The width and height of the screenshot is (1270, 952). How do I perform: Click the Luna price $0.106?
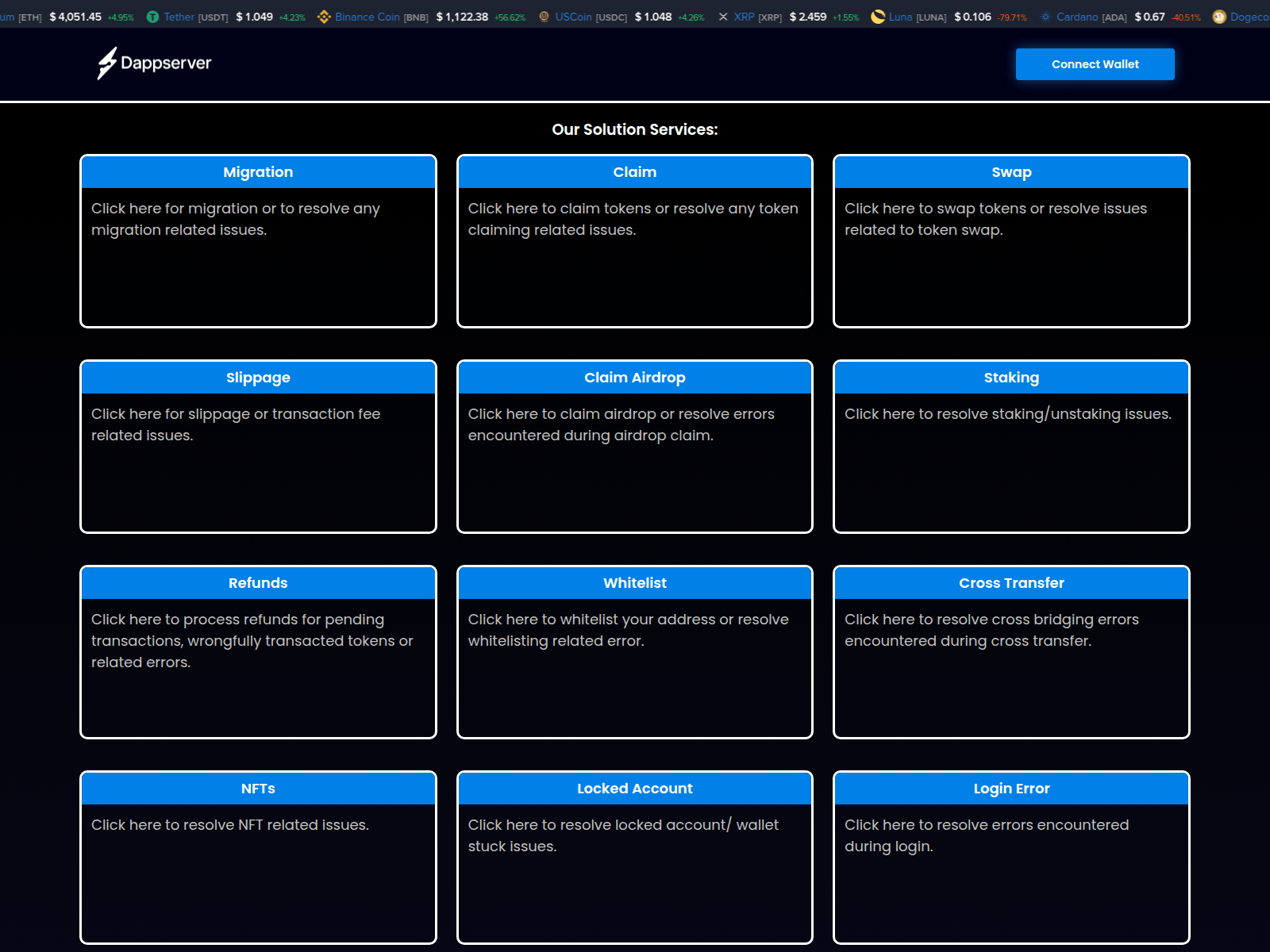972,17
